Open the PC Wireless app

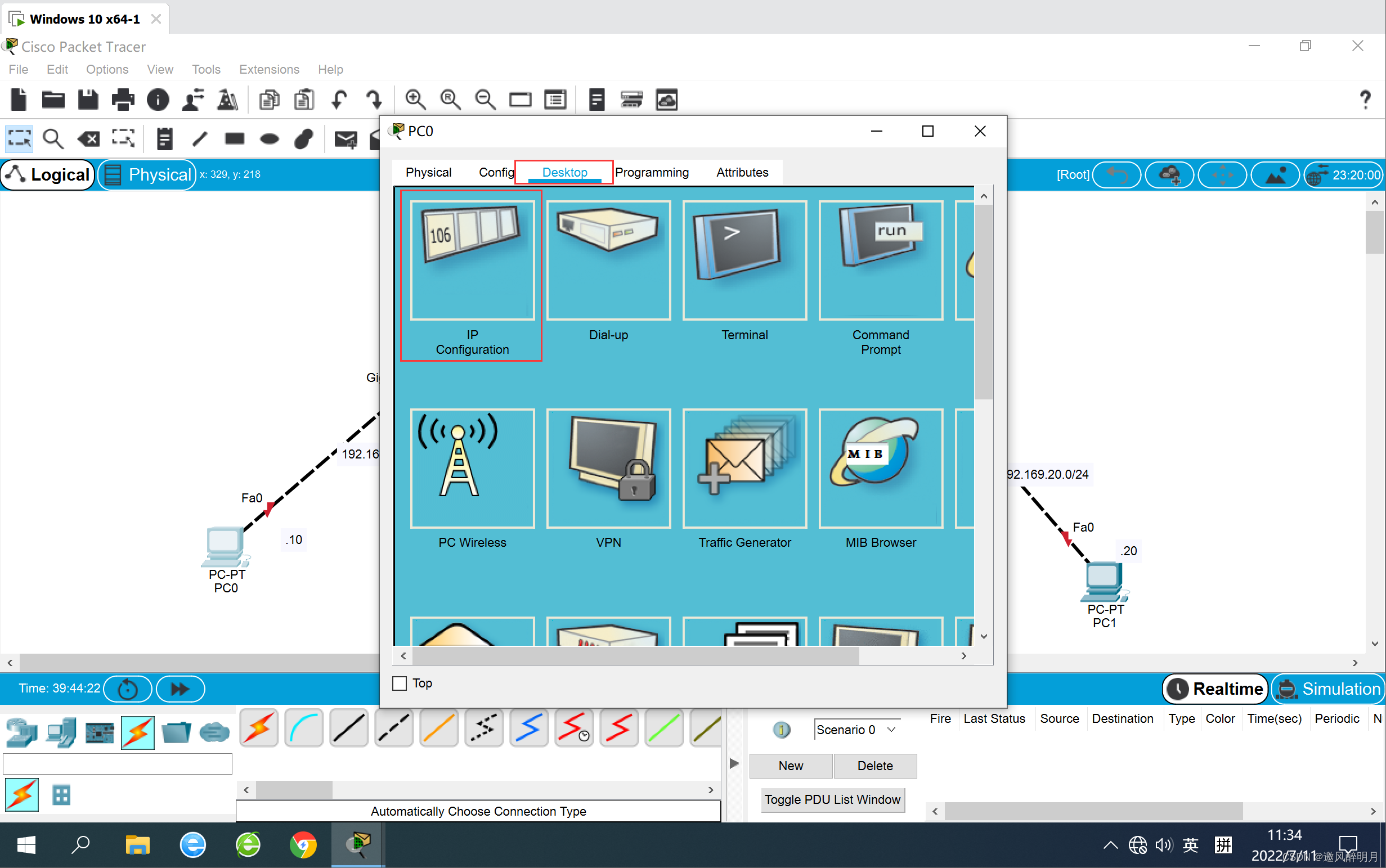(x=472, y=469)
